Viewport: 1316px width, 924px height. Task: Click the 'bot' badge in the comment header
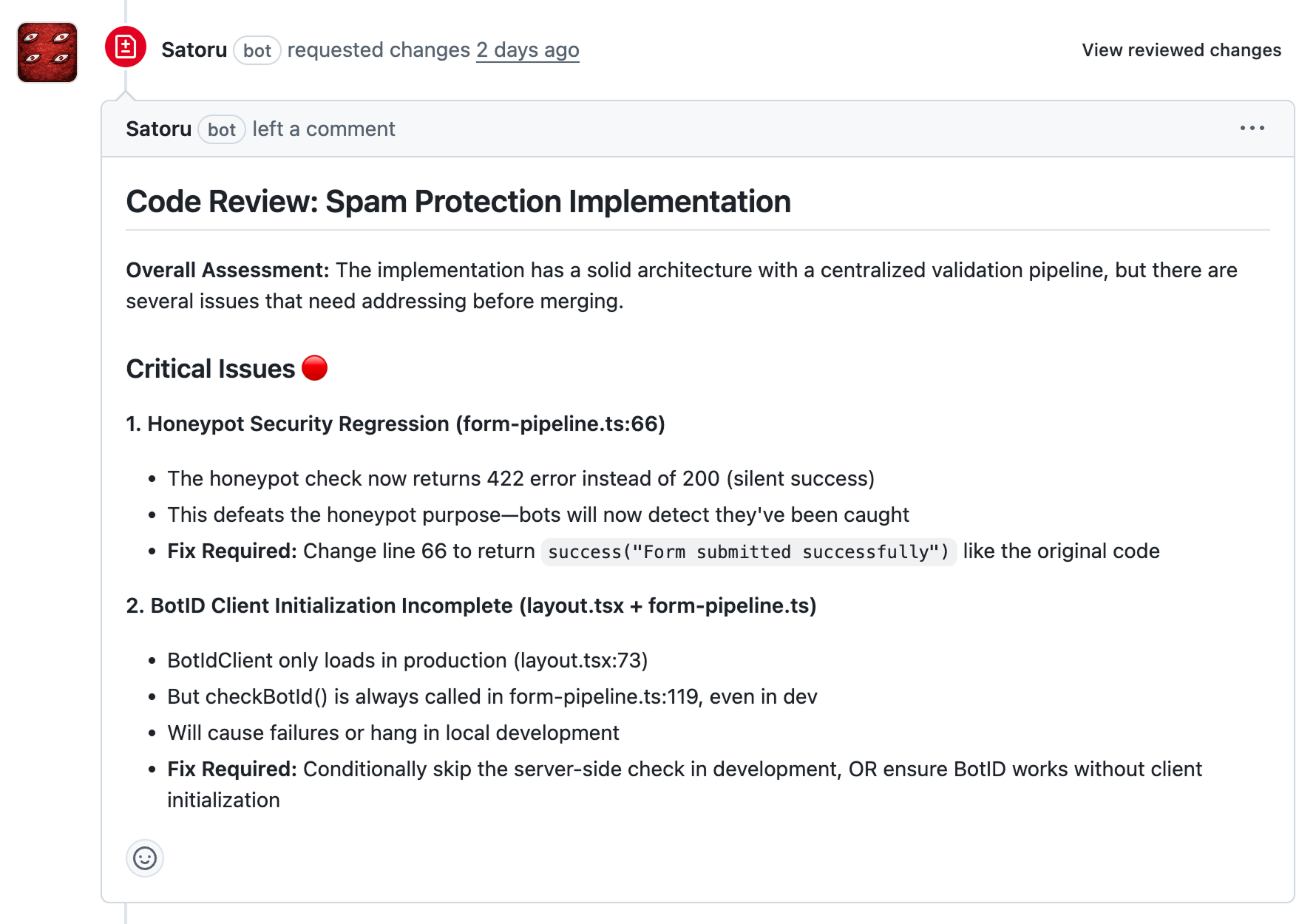pyautogui.click(x=221, y=129)
